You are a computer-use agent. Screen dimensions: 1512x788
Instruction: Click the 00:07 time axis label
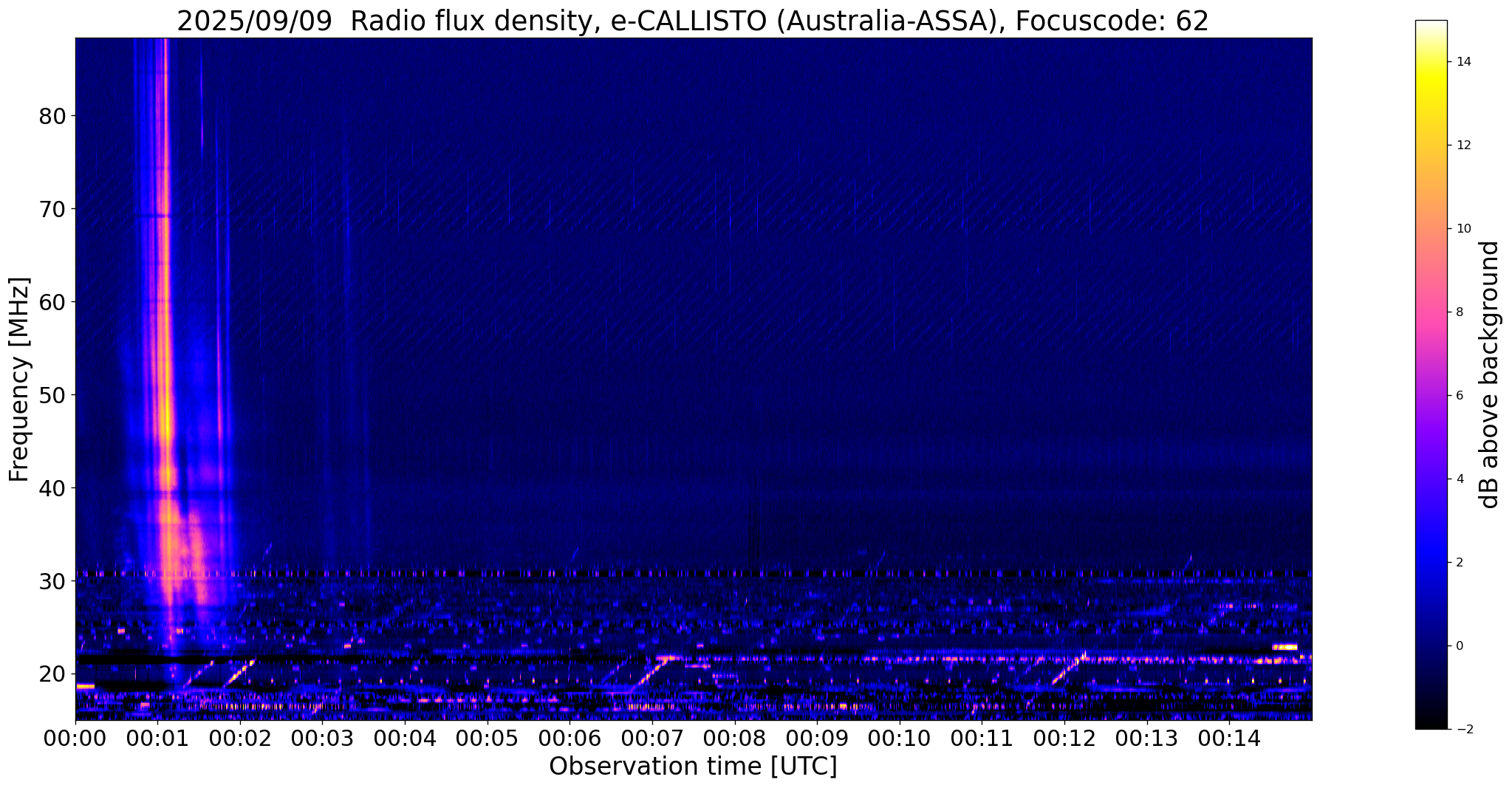(x=652, y=737)
